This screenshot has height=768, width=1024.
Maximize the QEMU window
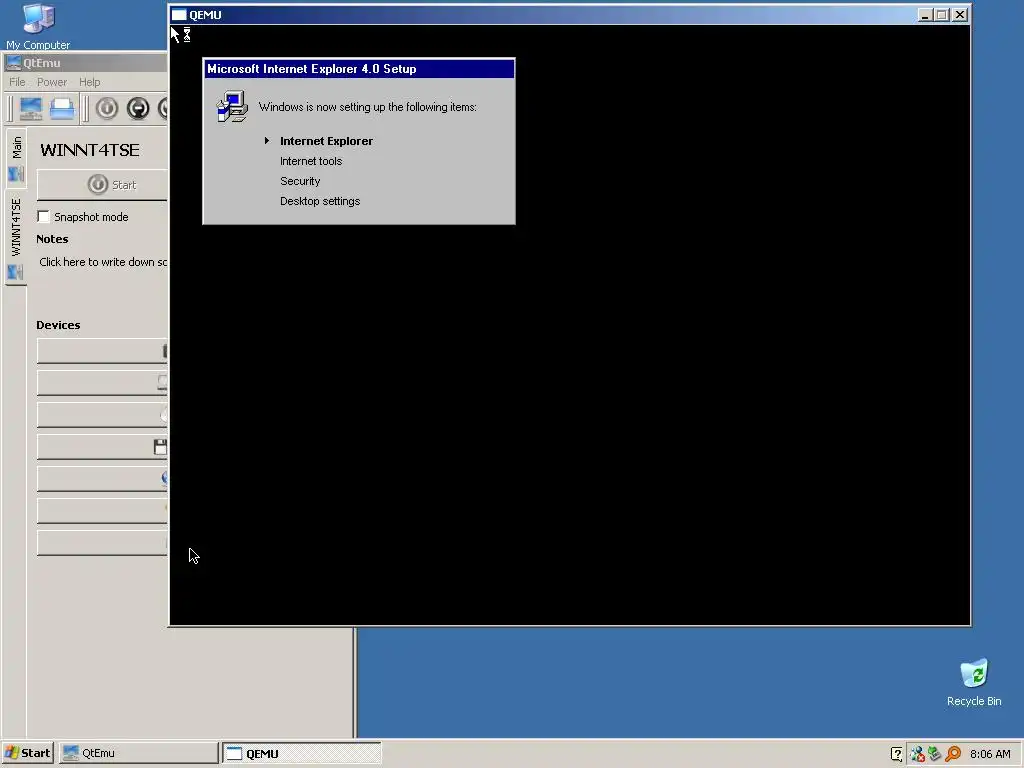coord(941,15)
